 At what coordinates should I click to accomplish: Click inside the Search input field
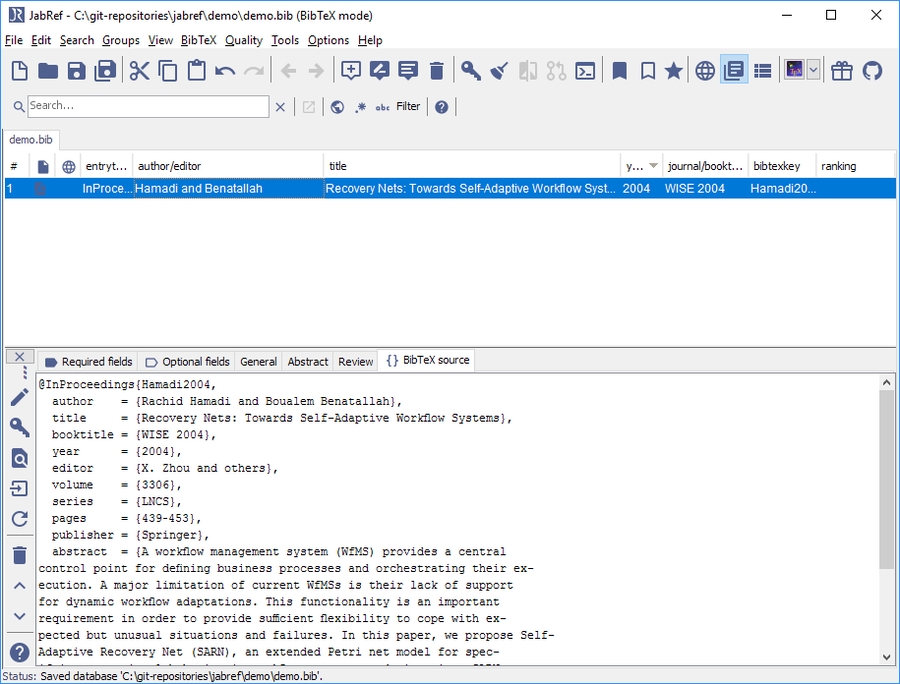148,106
